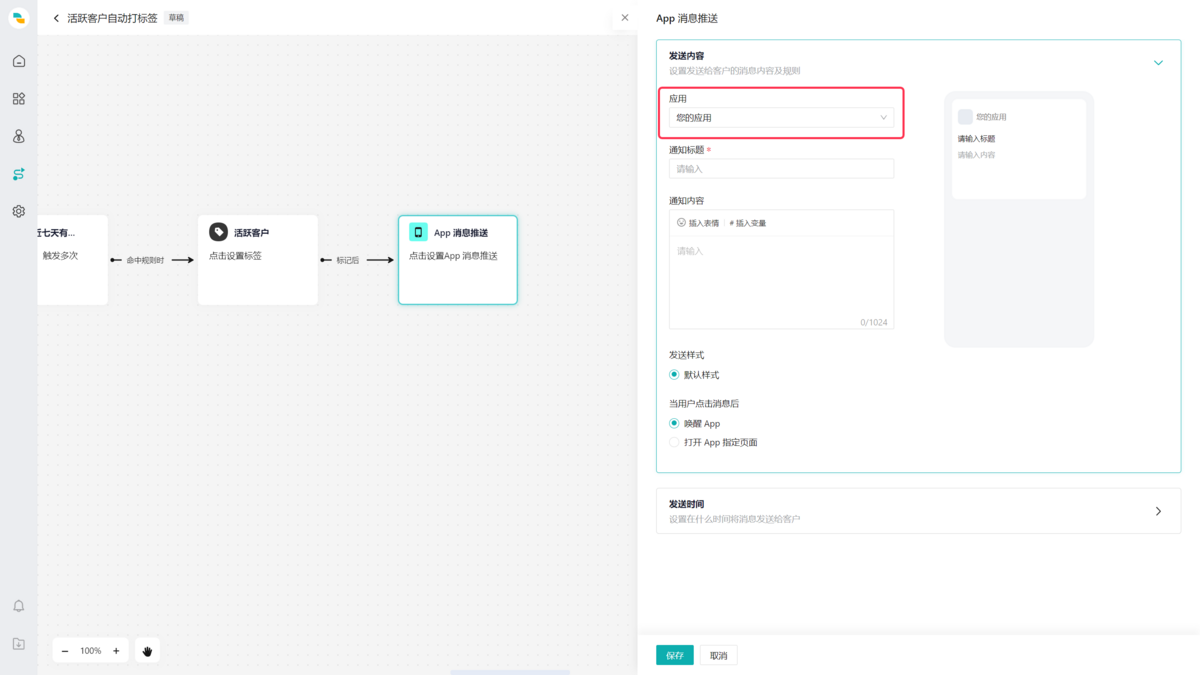Viewport: 1200px width, 675px height.
Task: Open the customer profile icon in sidebar
Action: point(18,136)
